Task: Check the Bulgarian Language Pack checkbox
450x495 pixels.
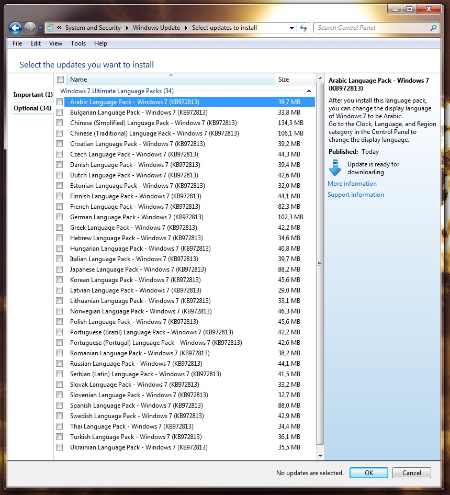Action: pyautogui.click(x=60, y=112)
